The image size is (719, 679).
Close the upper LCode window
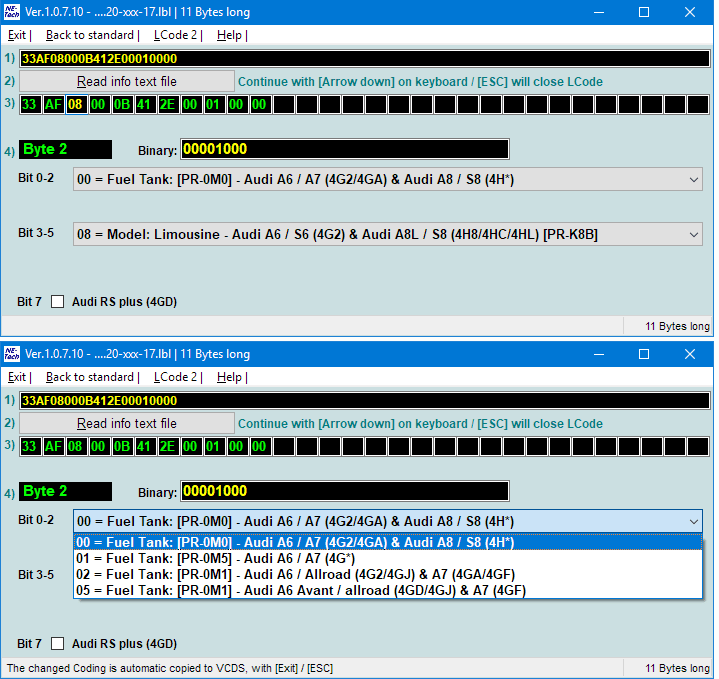[x=690, y=12]
